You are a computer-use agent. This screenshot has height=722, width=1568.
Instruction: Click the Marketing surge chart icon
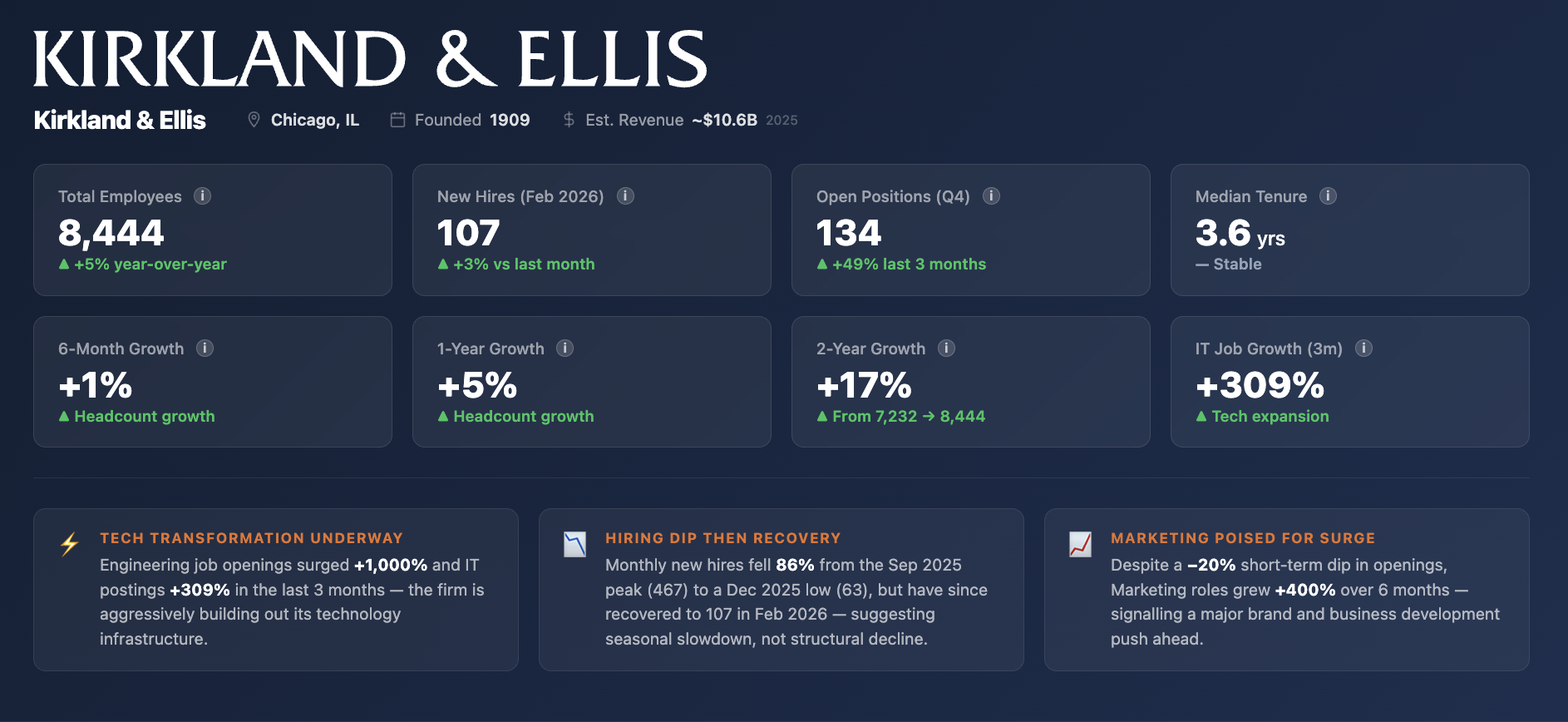1080,544
